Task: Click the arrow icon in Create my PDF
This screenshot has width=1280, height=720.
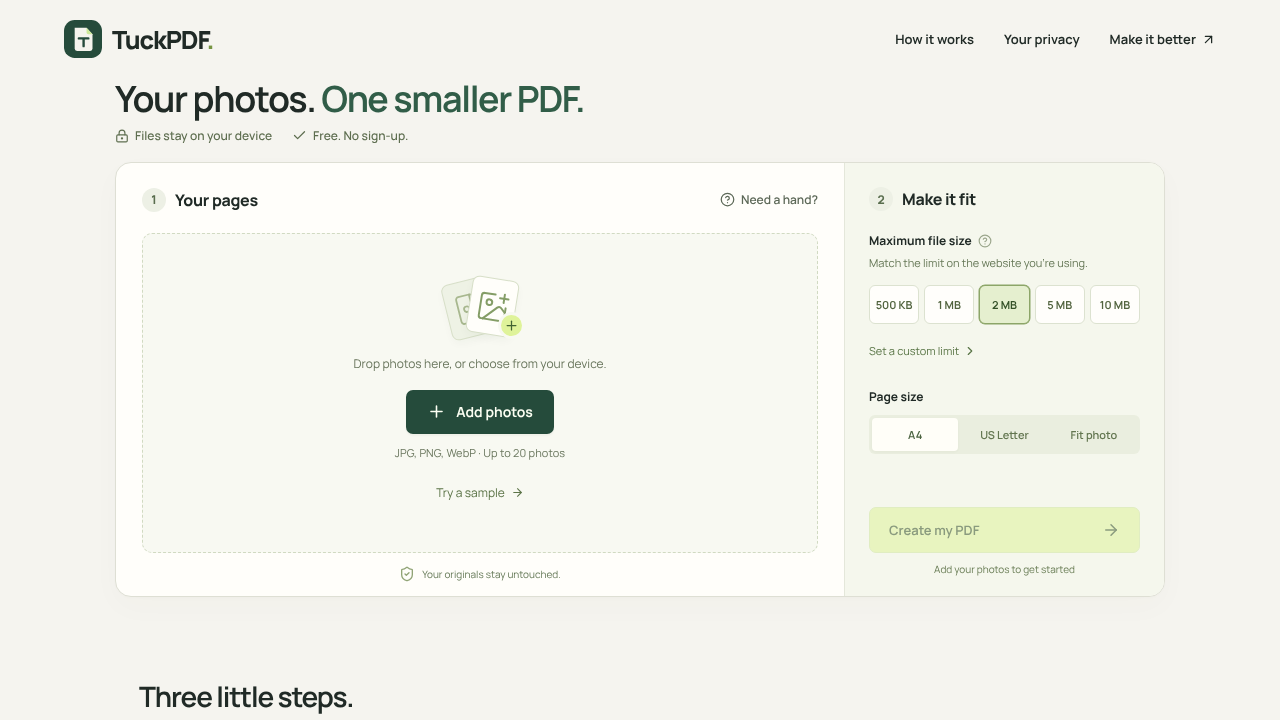Action: pos(1111,530)
